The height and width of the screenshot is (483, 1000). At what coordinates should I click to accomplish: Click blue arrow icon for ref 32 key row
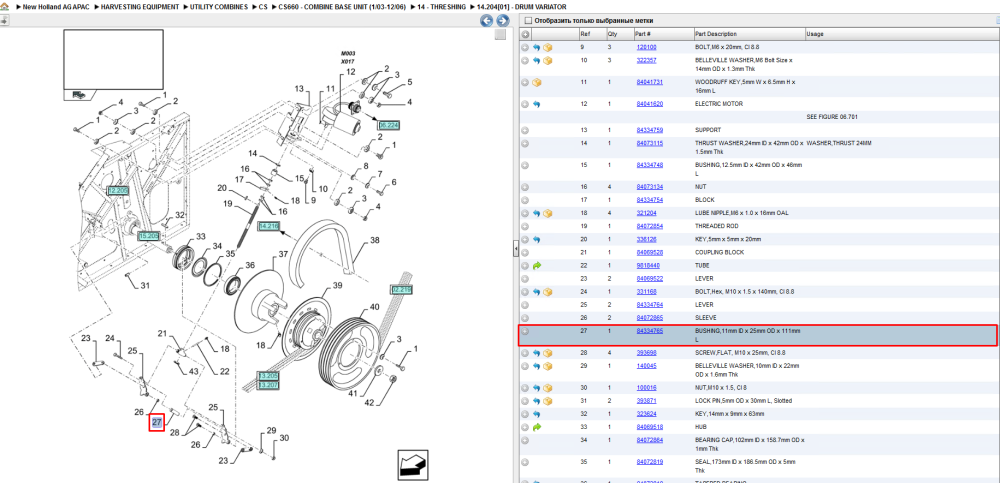[x=536, y=414]
